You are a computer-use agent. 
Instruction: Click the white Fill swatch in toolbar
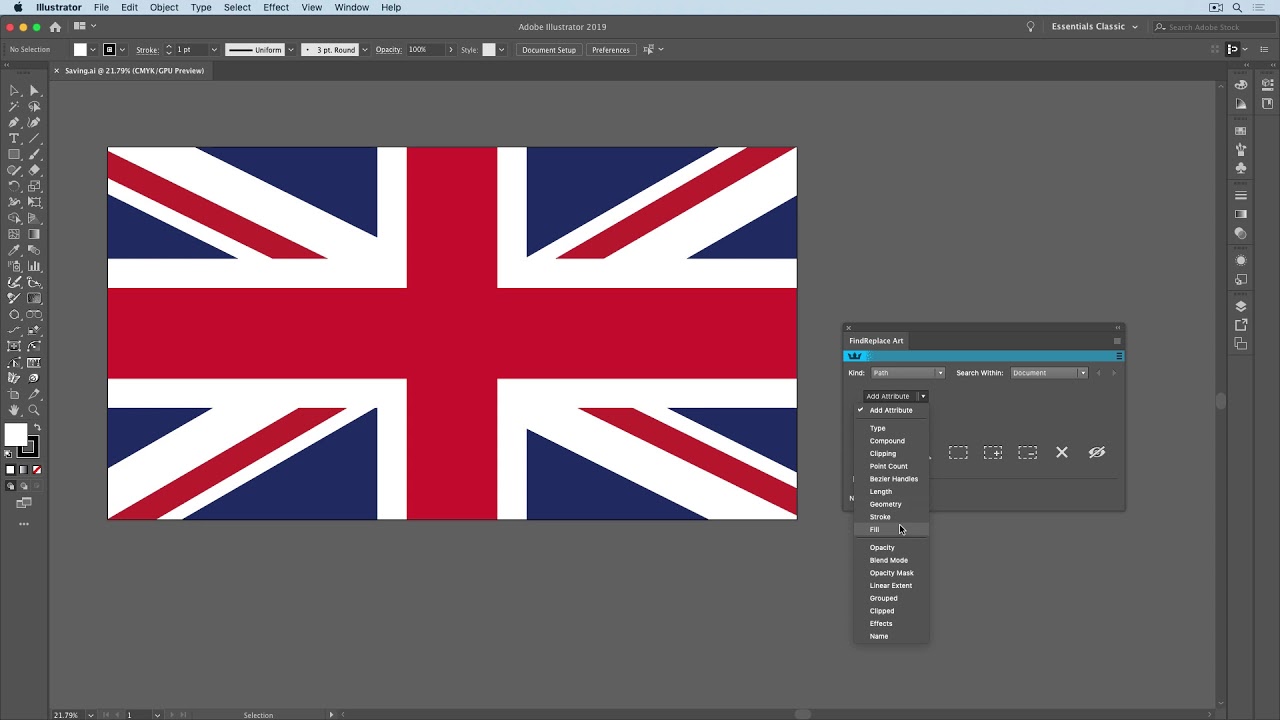tap(16, 435)
